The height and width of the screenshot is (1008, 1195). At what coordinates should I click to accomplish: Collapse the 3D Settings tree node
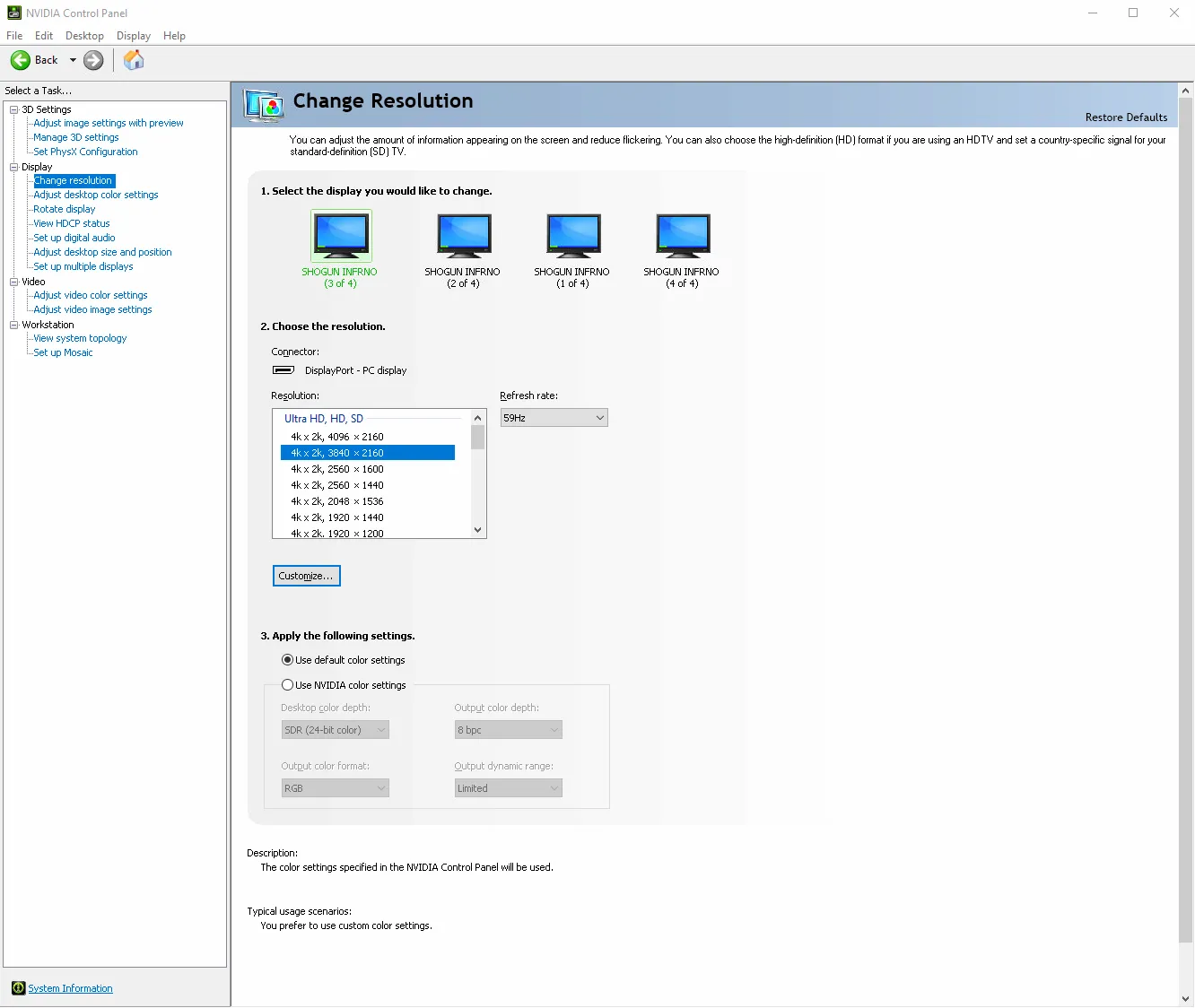pyautogui.click(x=14, y=109)
